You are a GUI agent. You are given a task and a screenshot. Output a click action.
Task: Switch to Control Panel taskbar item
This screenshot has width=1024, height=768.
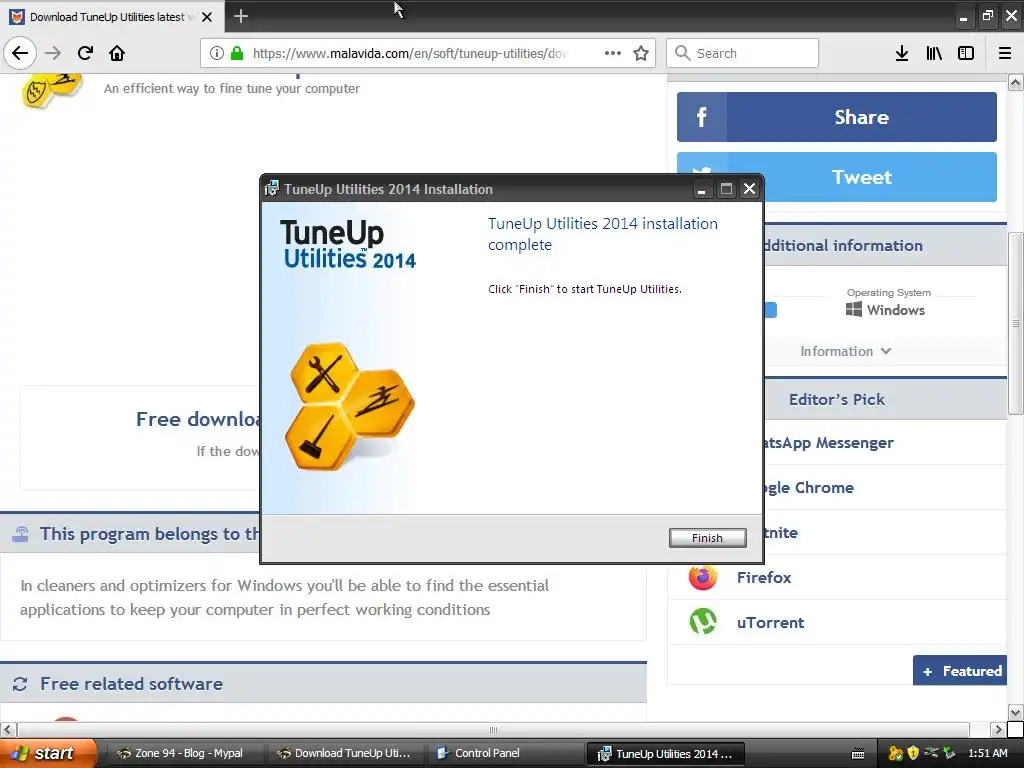[506, 753]
